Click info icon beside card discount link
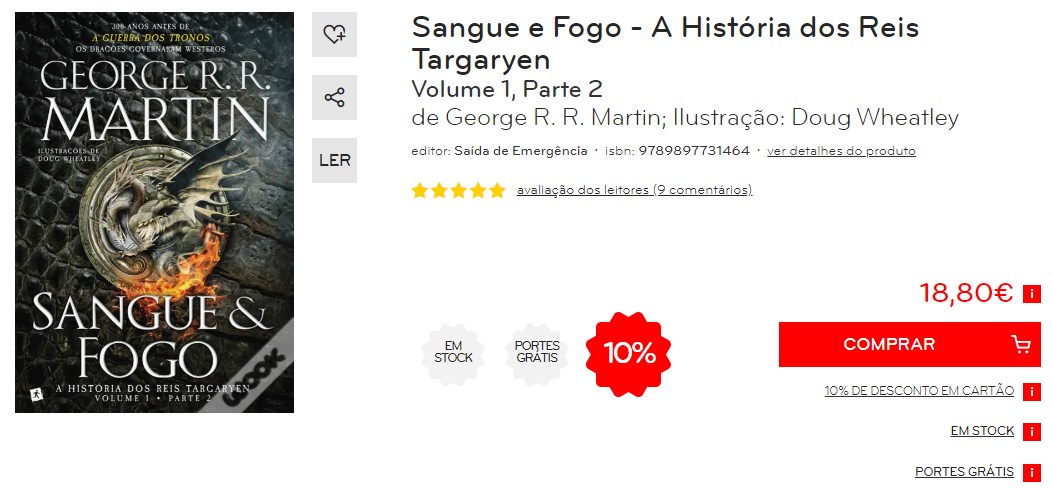Image resolution: width=1052 pixels, height=490 pixels. pyautogui.click(x=1031, y=391)
